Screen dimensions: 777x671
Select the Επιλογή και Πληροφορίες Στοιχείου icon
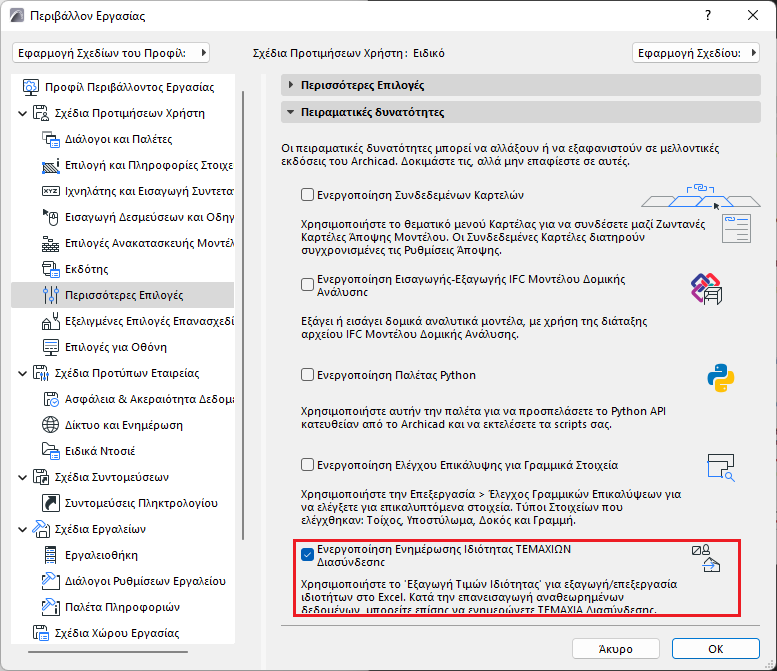pos(51,165)
